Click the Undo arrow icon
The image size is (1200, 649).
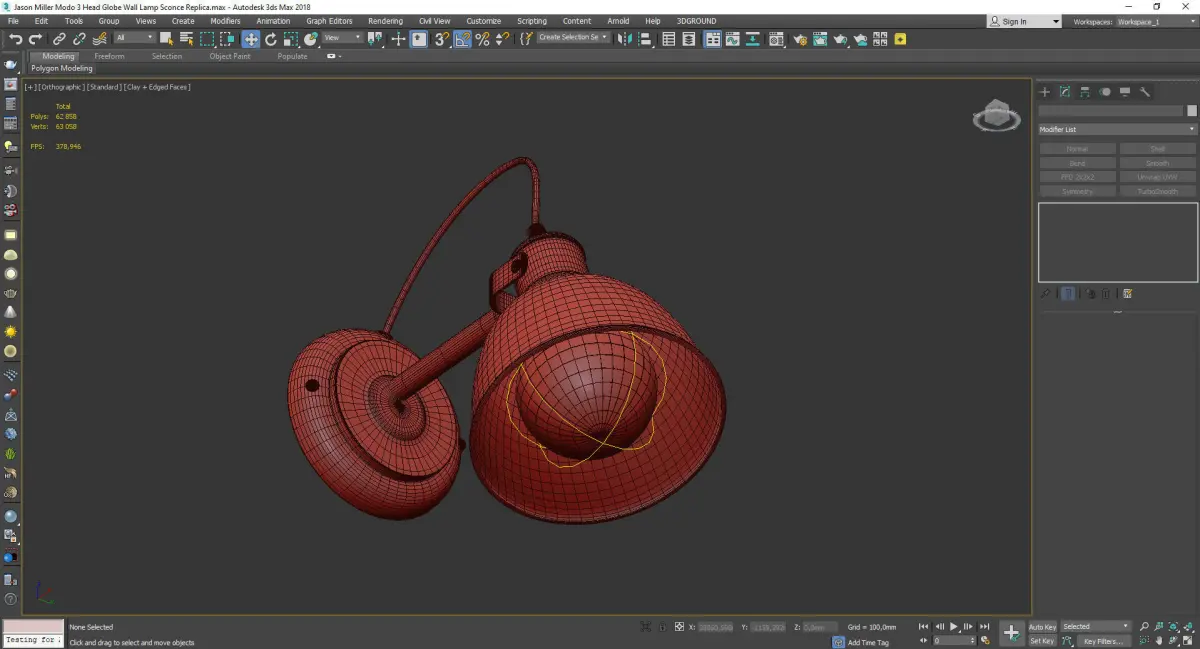pos(15,39)
